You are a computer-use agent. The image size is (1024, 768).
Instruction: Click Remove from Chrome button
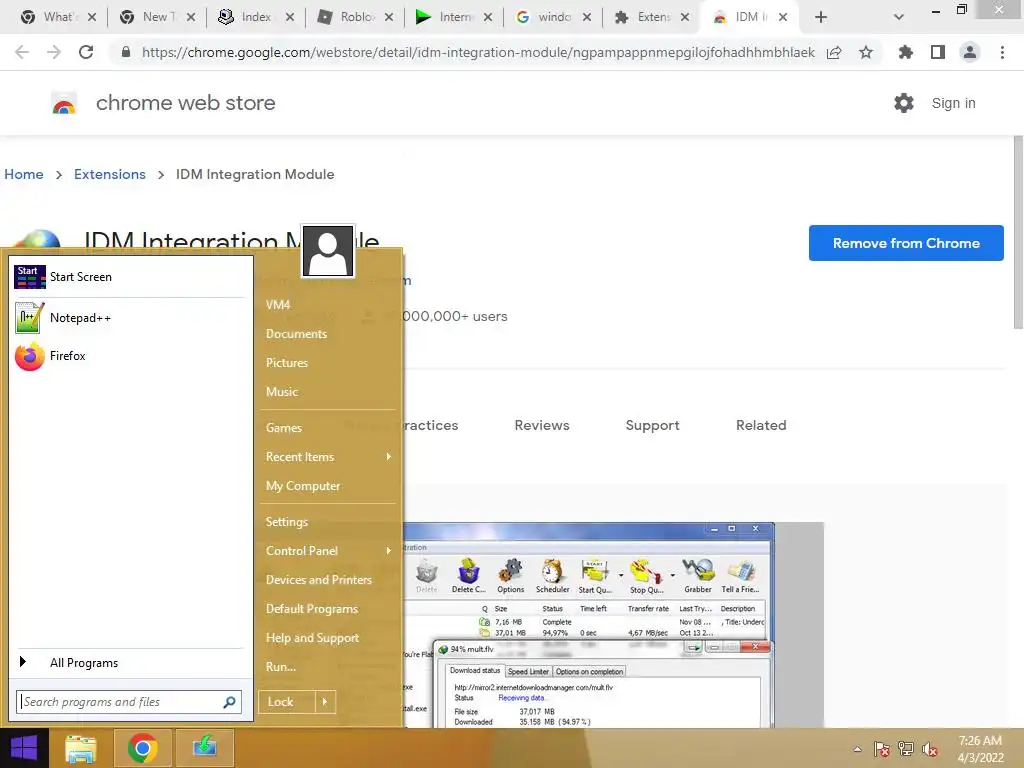tap(906, 243)
